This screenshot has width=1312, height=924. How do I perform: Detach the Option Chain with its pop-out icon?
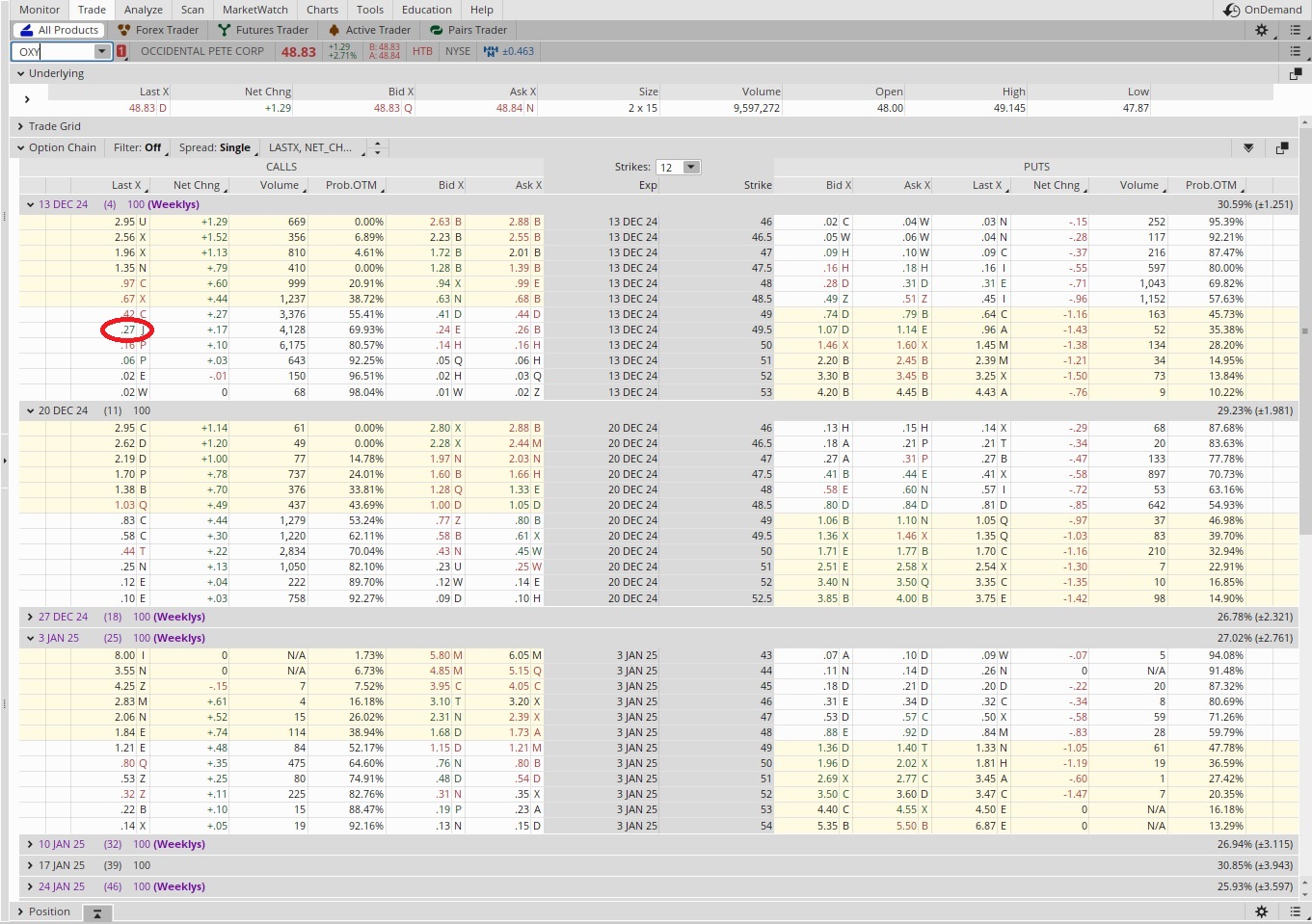tap(1281, 148)
